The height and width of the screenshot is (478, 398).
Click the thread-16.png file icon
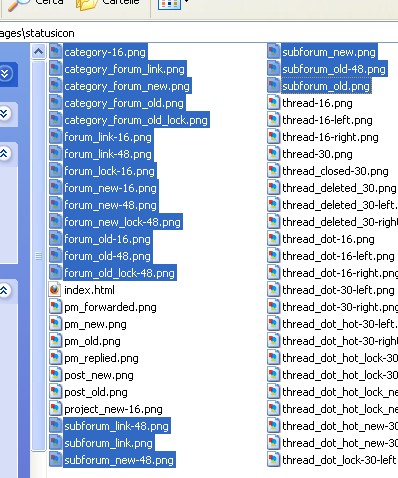[273, 103]
